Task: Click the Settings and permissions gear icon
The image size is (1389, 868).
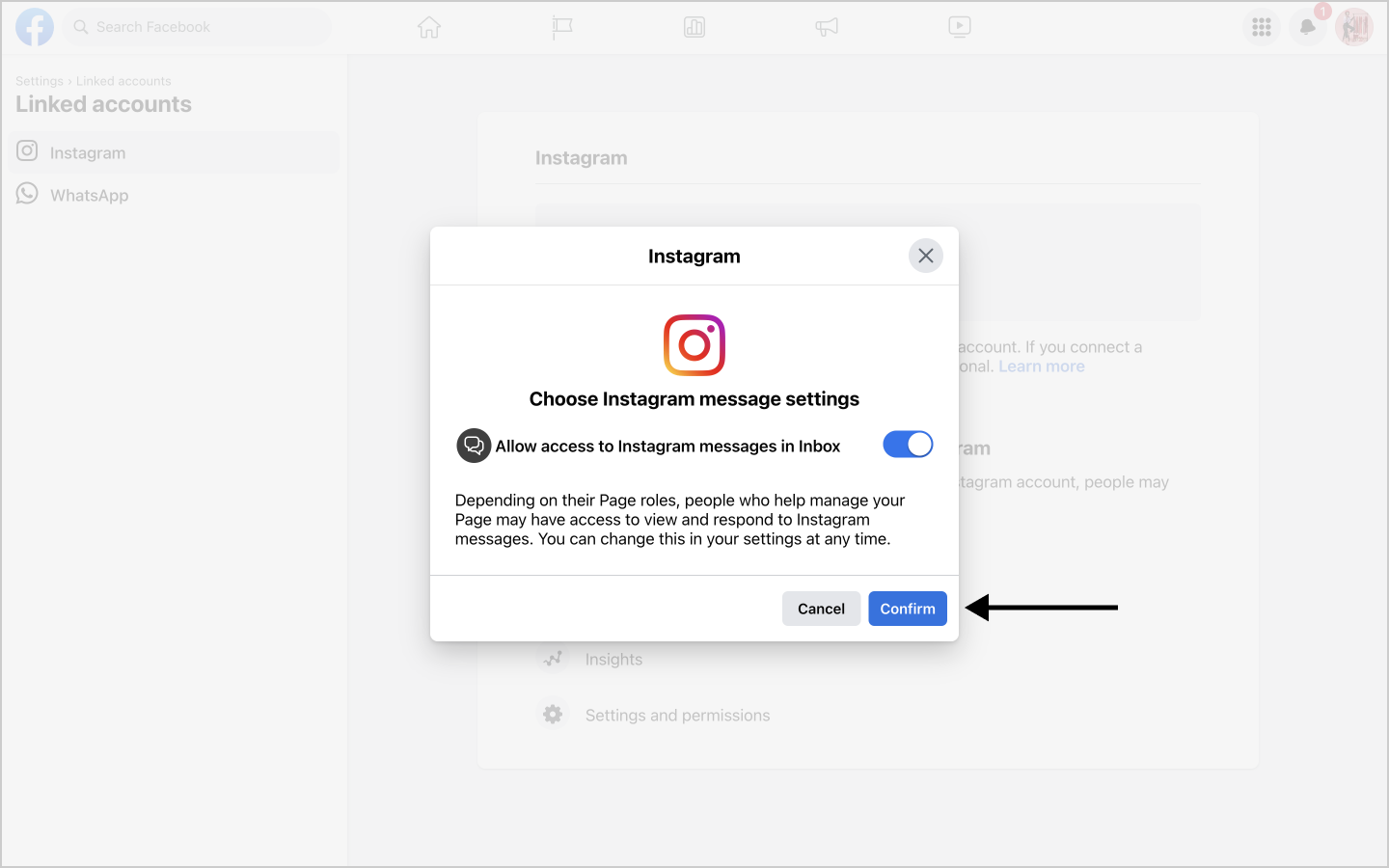Action: (553, 715)
